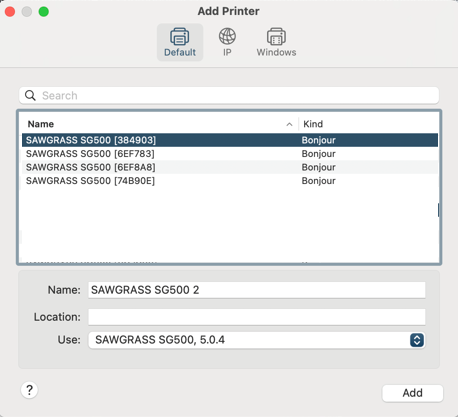Close the Add Printer window
Viewport: 458px width, 417px height.
pyautogui.click(x=10, y=12)
